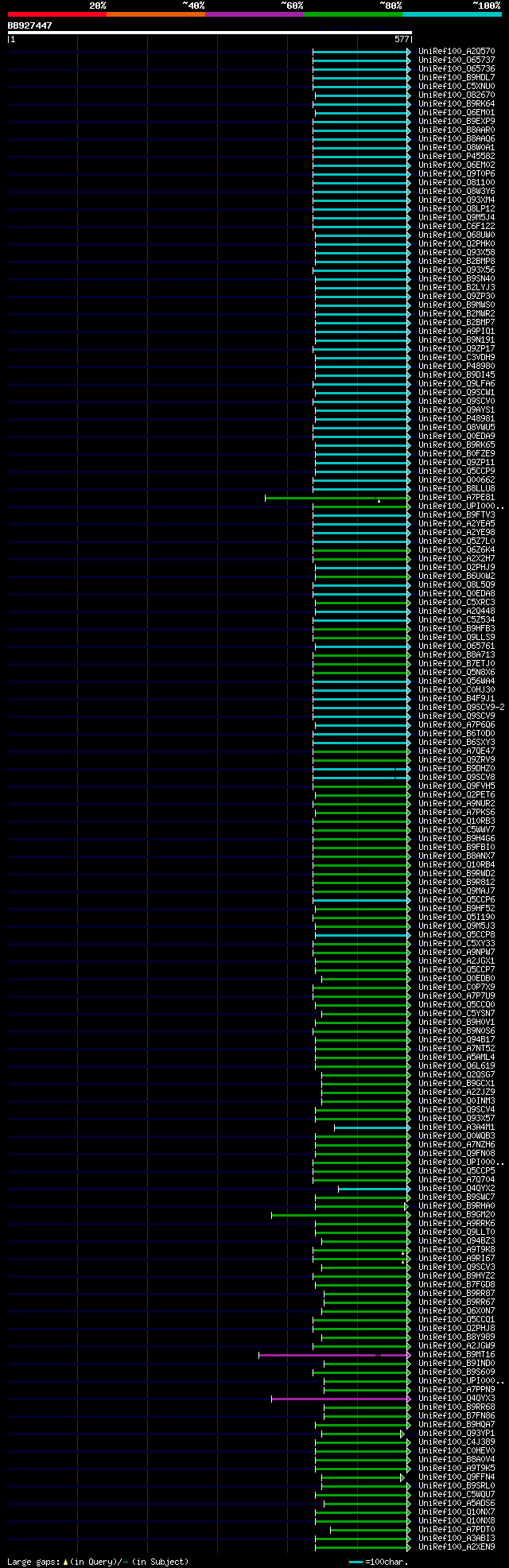Select label UniRef100_A9T9K8
Screen dimensions: 509x1568
[x=457, y=1250]
